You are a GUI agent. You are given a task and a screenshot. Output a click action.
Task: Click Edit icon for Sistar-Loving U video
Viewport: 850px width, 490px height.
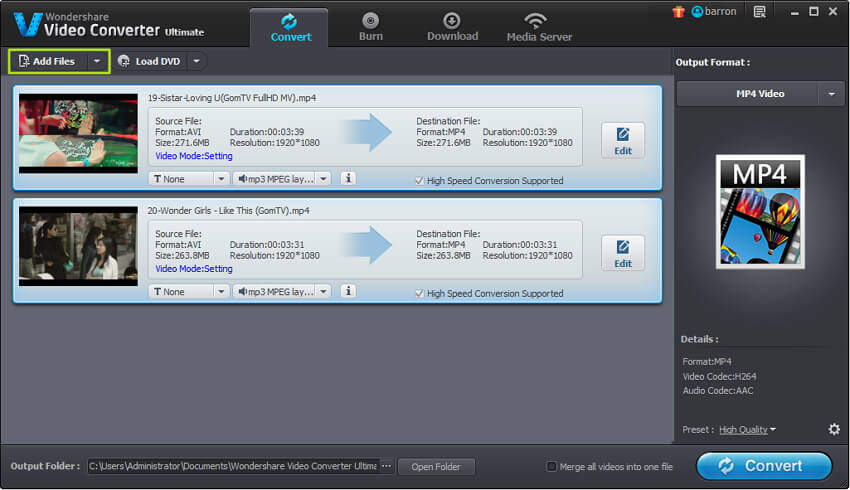coord(623,140)
